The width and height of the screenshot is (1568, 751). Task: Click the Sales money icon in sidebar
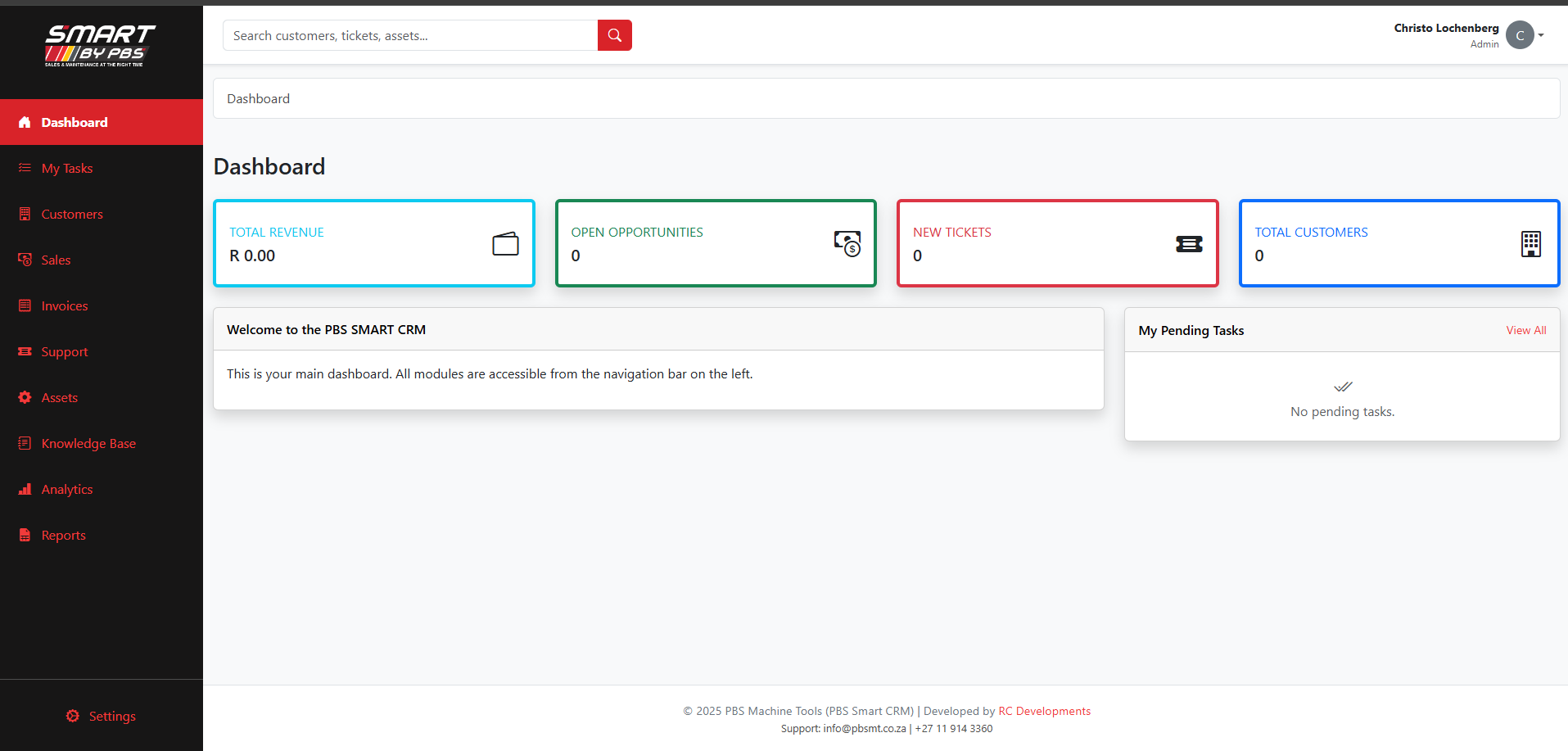point(25,260)
